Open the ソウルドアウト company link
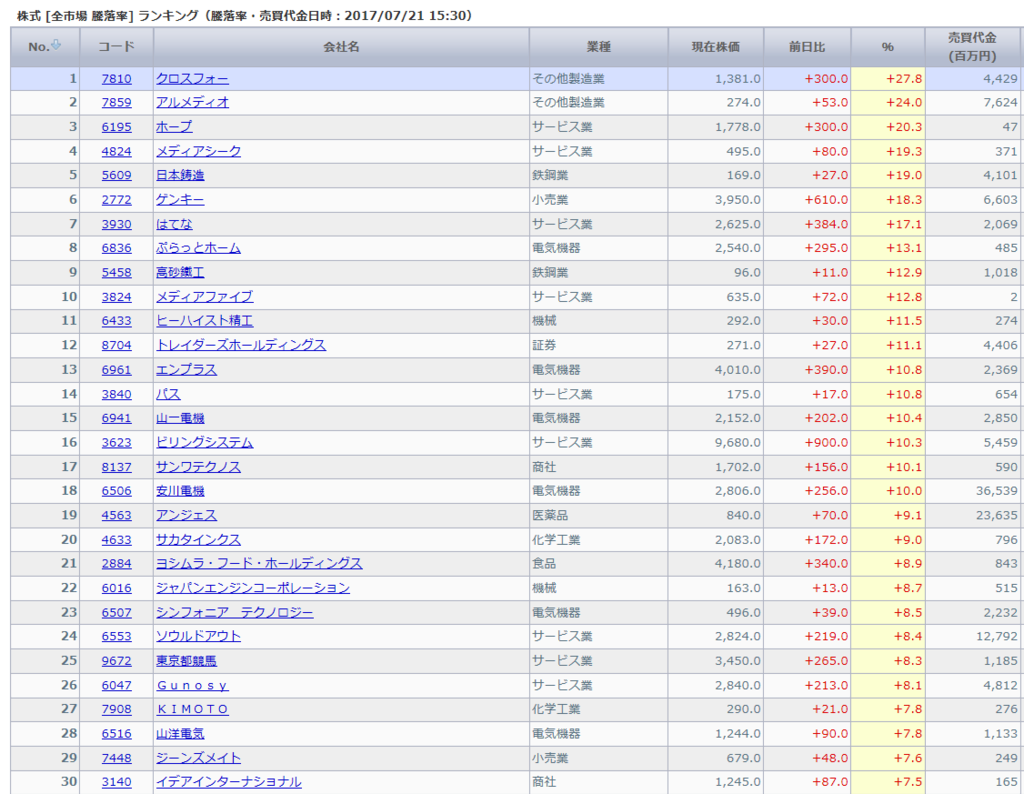This screenshot has height=794, width=1024. (x=198, y=636)
